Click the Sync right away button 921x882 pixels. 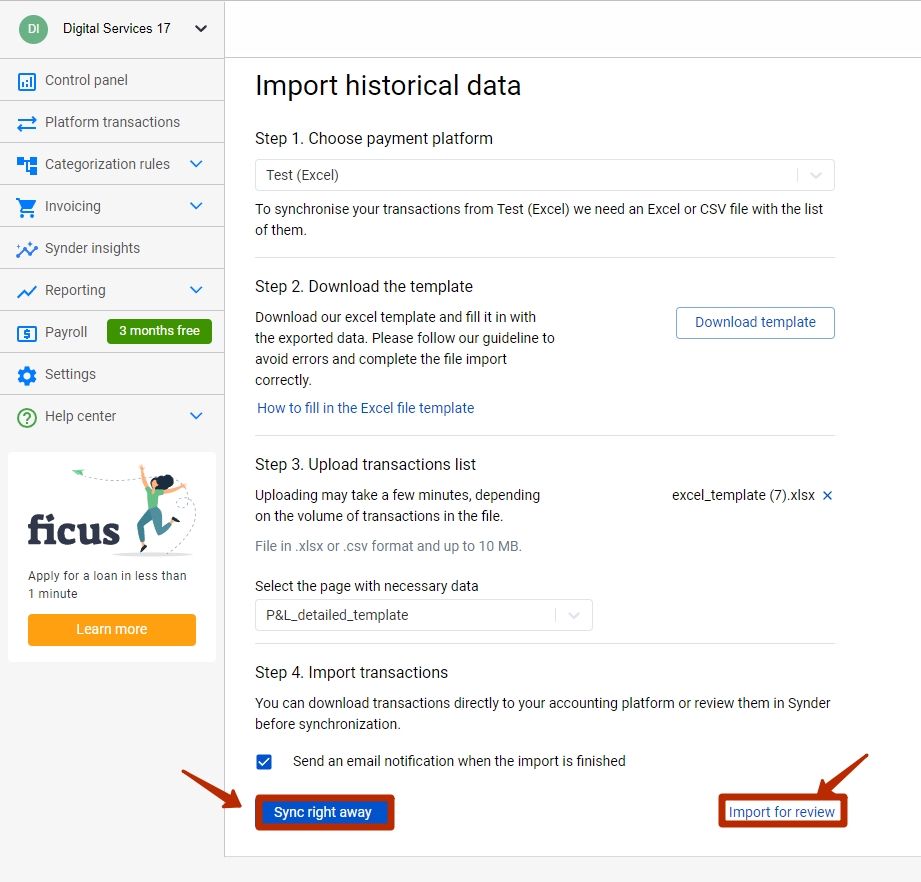(324, 812)
